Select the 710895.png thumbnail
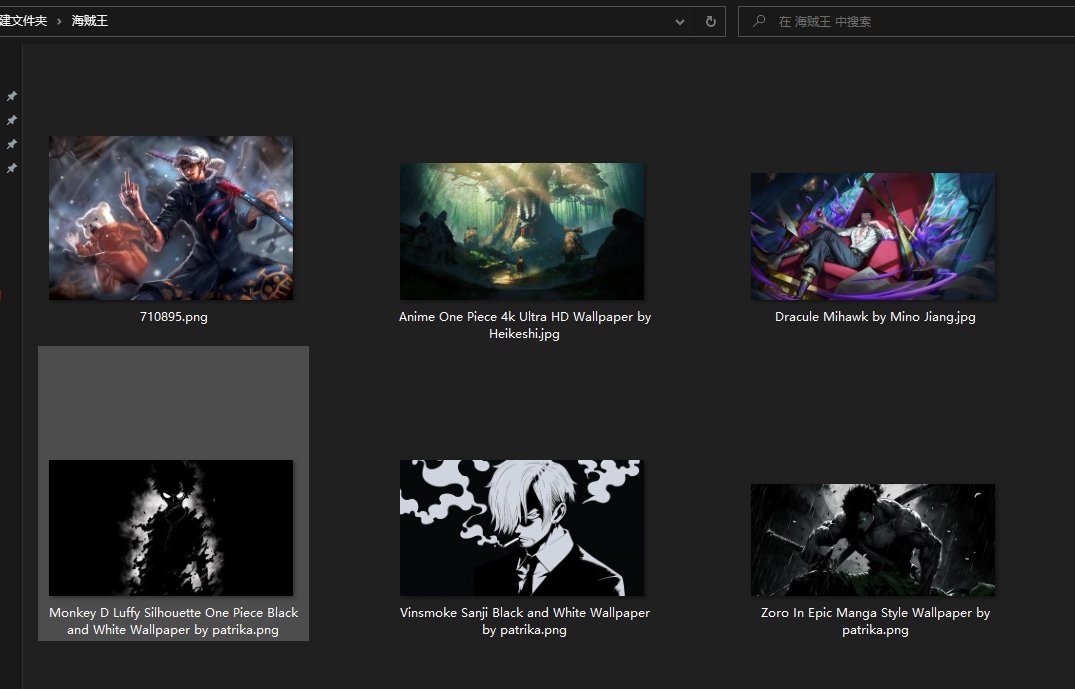This screenshot has height=689, width=1075. [171, 218]
